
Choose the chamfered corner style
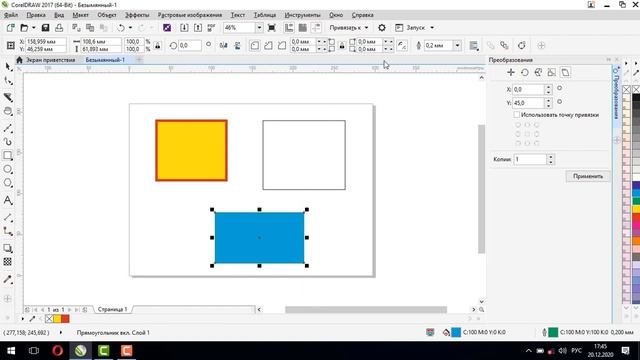pyautogui.click(x=282, y=45)
